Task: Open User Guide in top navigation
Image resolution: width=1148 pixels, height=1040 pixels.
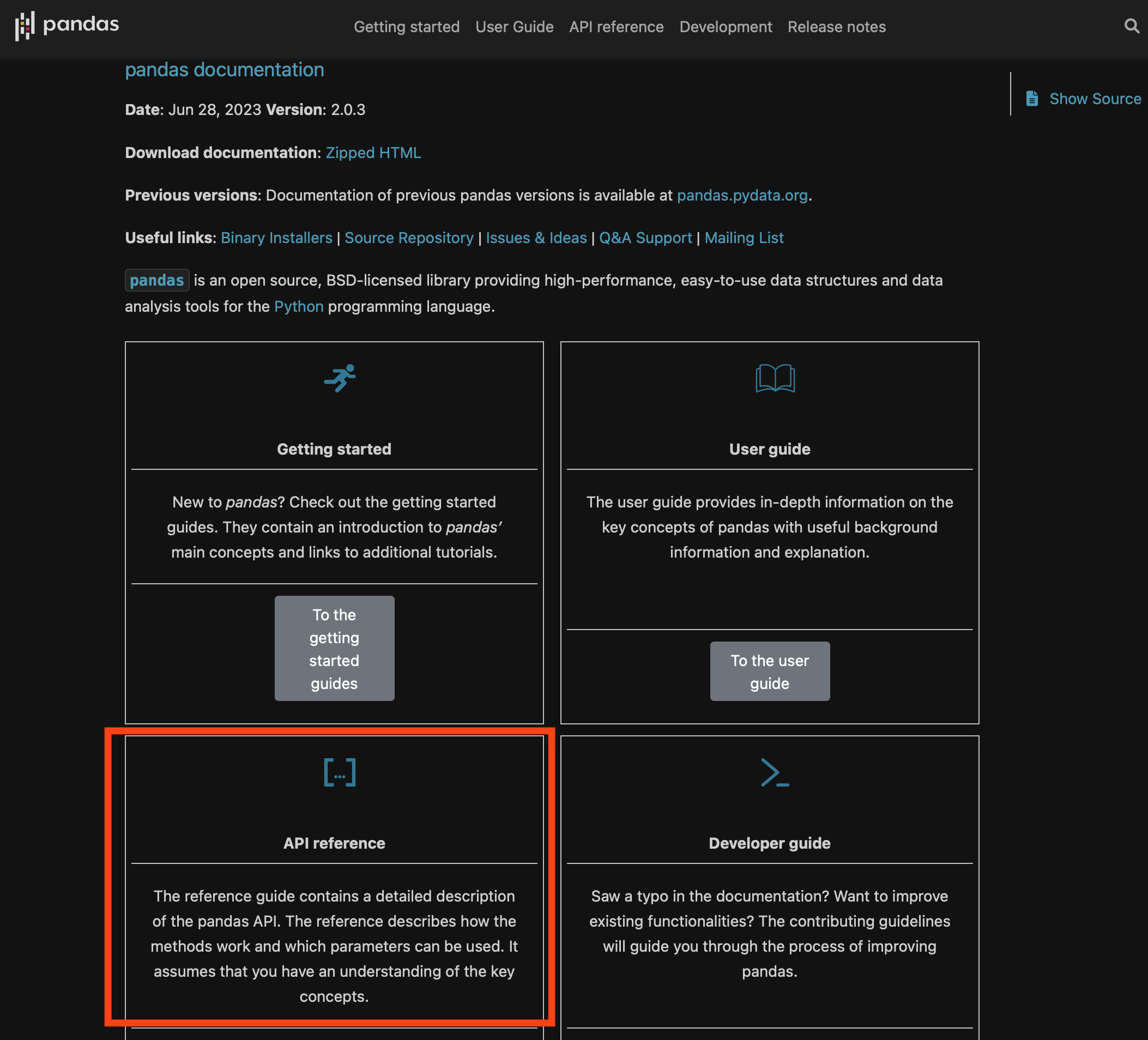Action: click(514, 27)
